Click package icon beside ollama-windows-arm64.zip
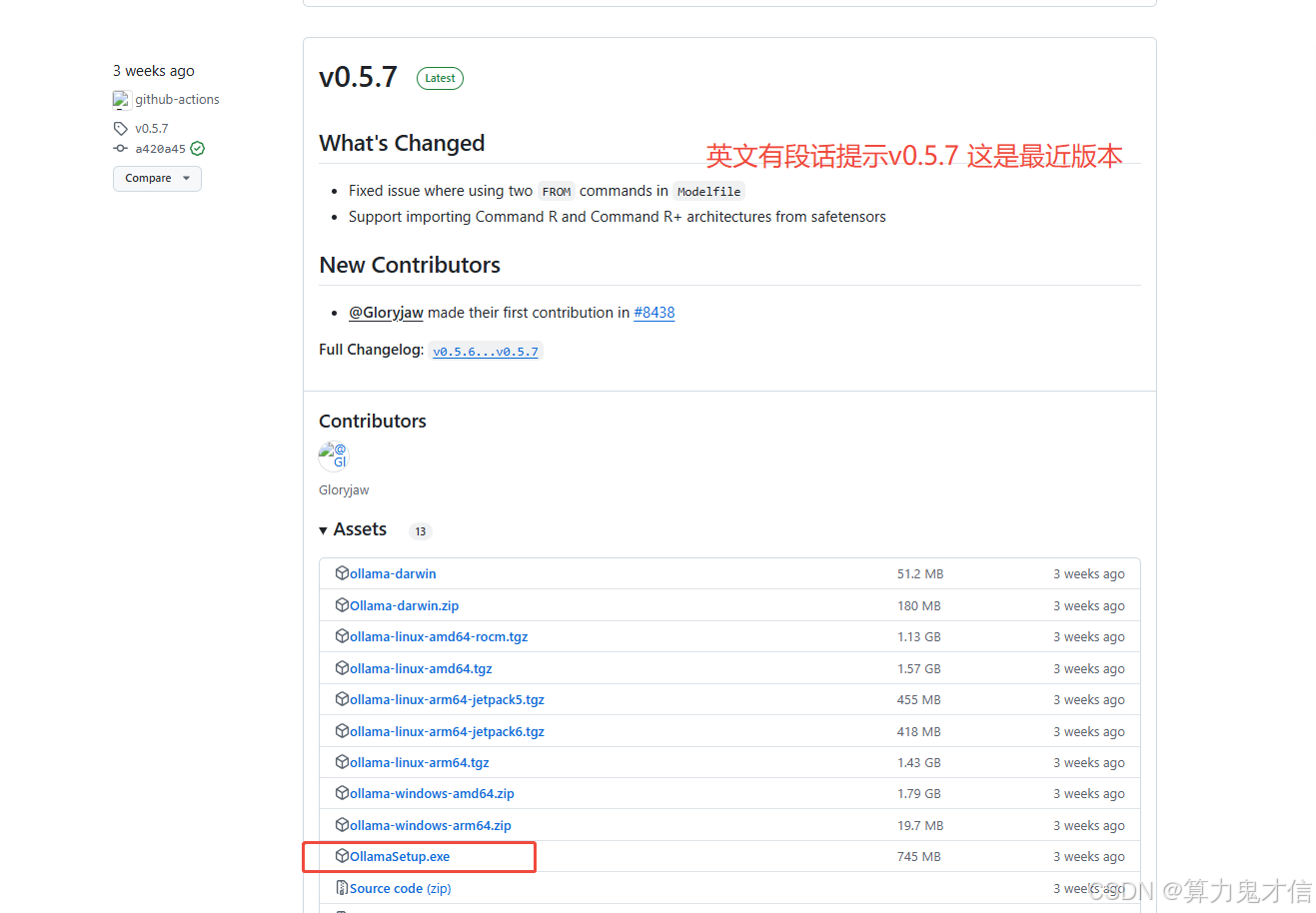 pos(342,825)
